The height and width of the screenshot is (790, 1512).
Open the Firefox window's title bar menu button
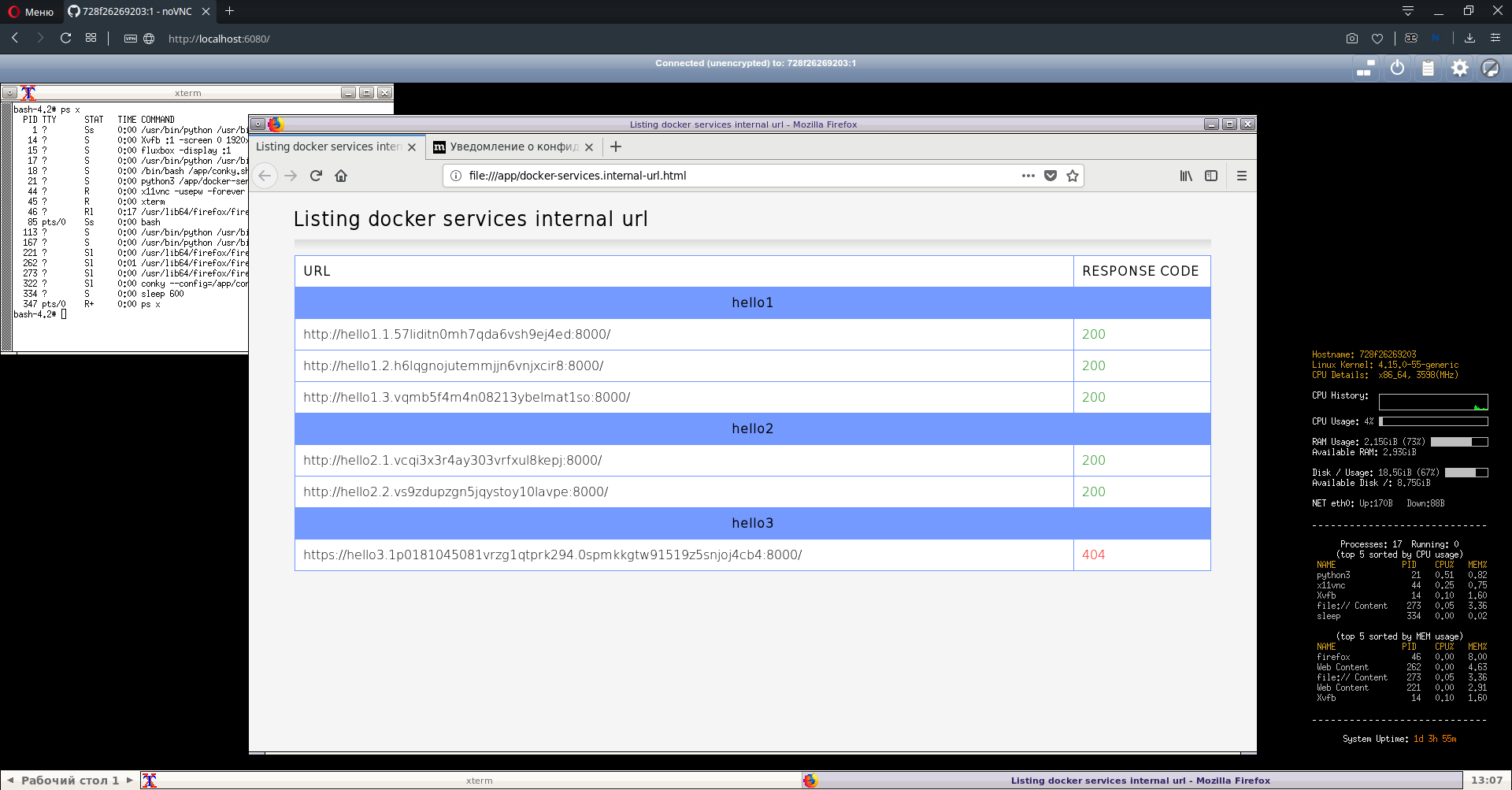click(258, 124)
